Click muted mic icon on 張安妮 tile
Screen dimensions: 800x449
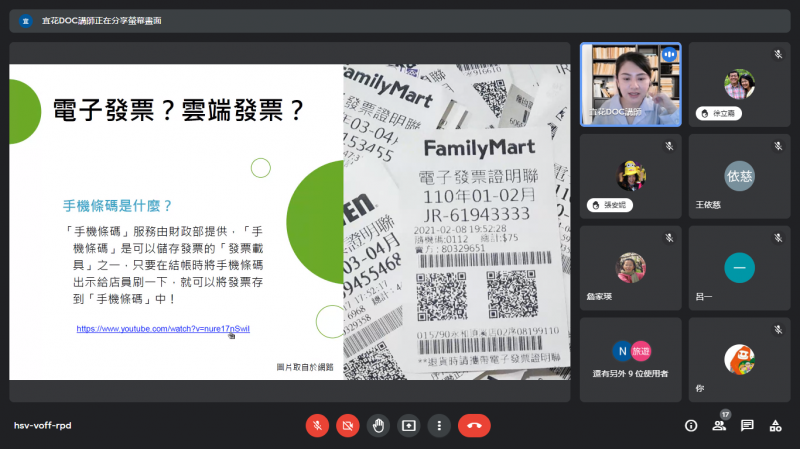coord(669,146)
